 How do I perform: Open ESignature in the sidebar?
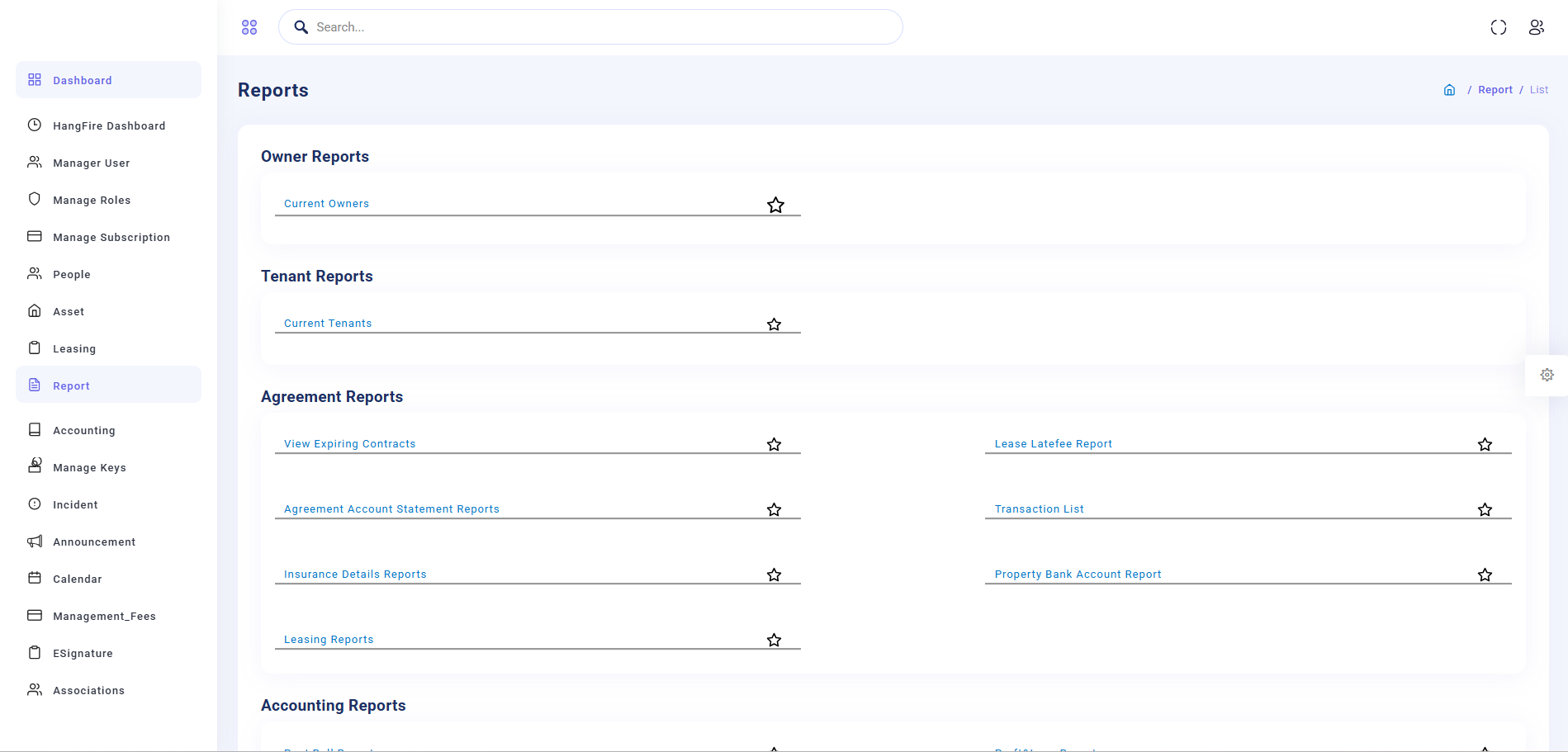(x=108, y=653)
